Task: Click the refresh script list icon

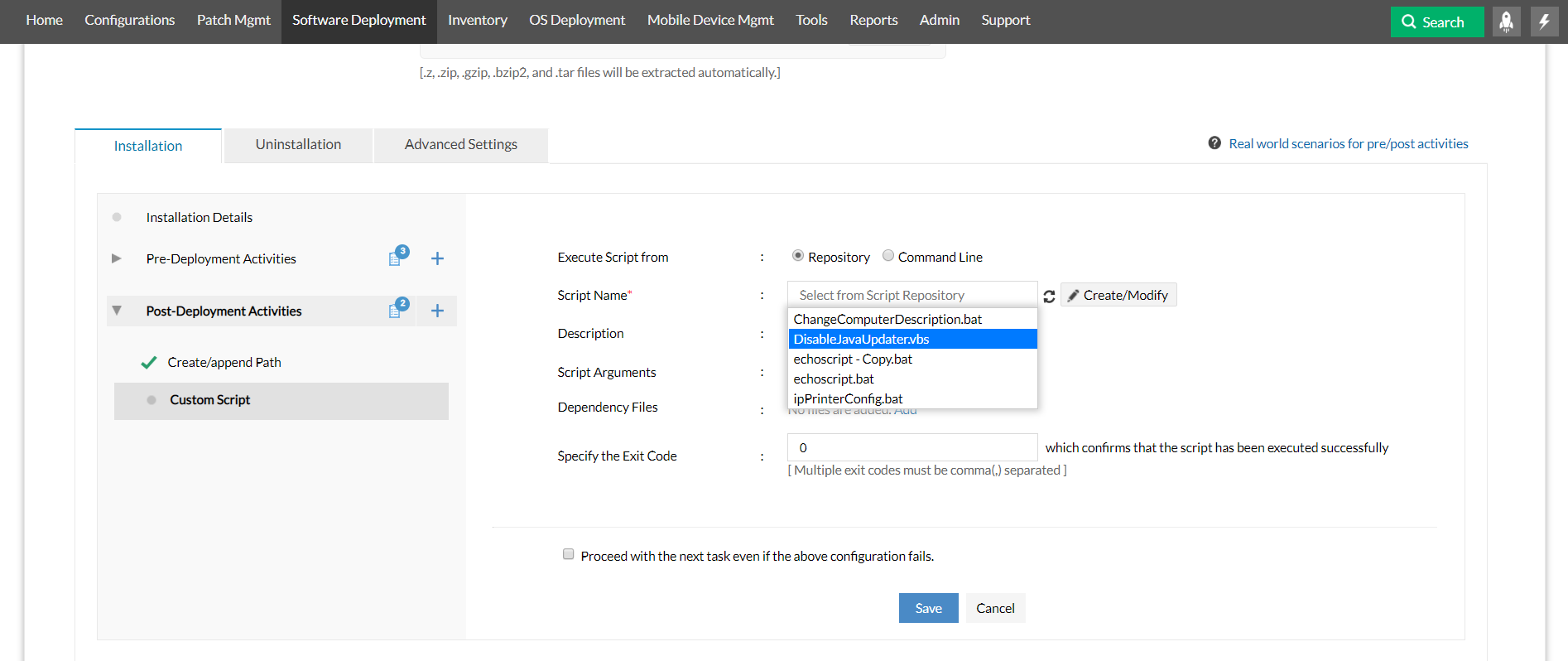Action: [1049, 297]
